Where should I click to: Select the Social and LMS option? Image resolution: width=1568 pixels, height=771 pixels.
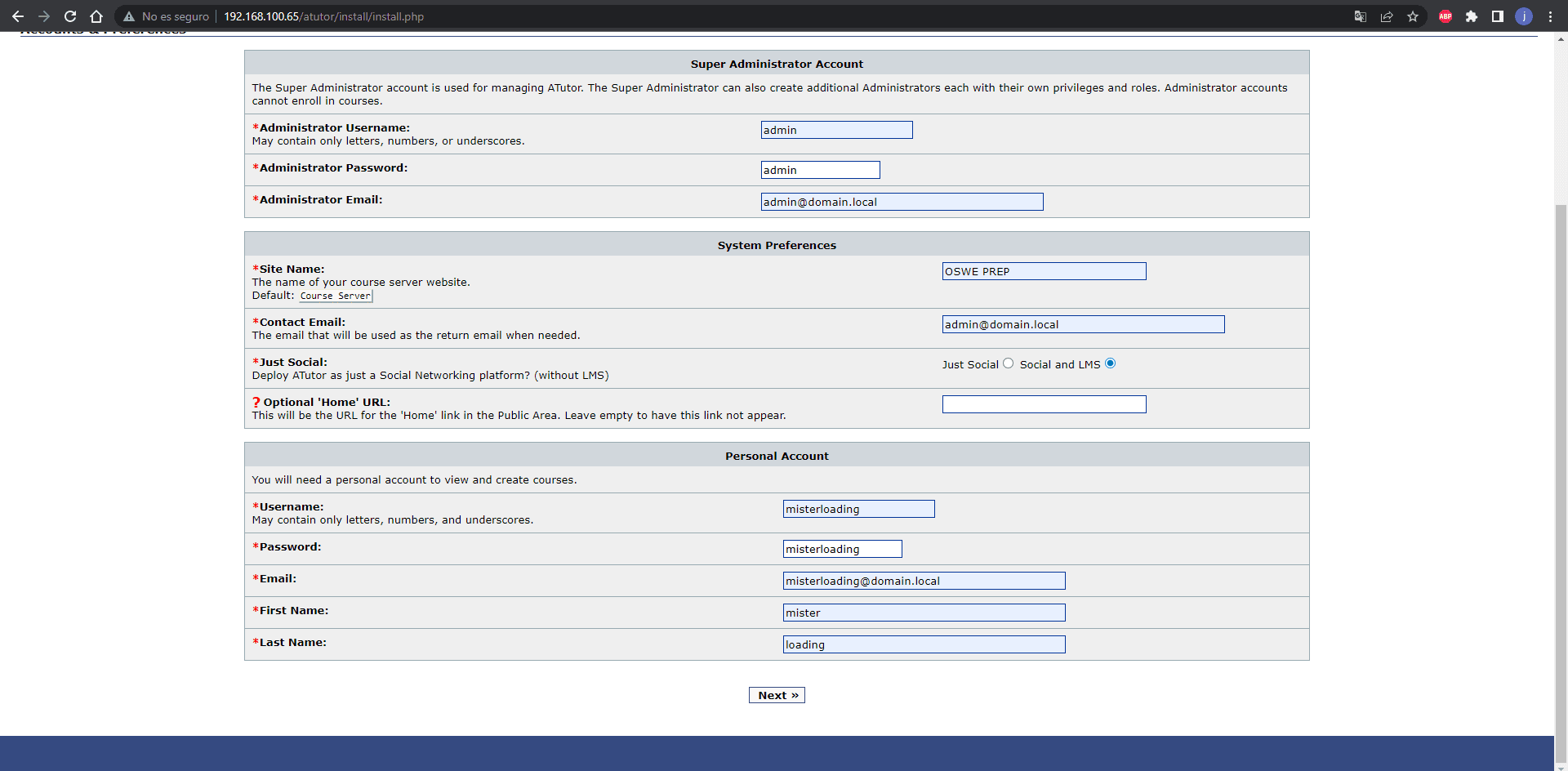point(1110,363)
